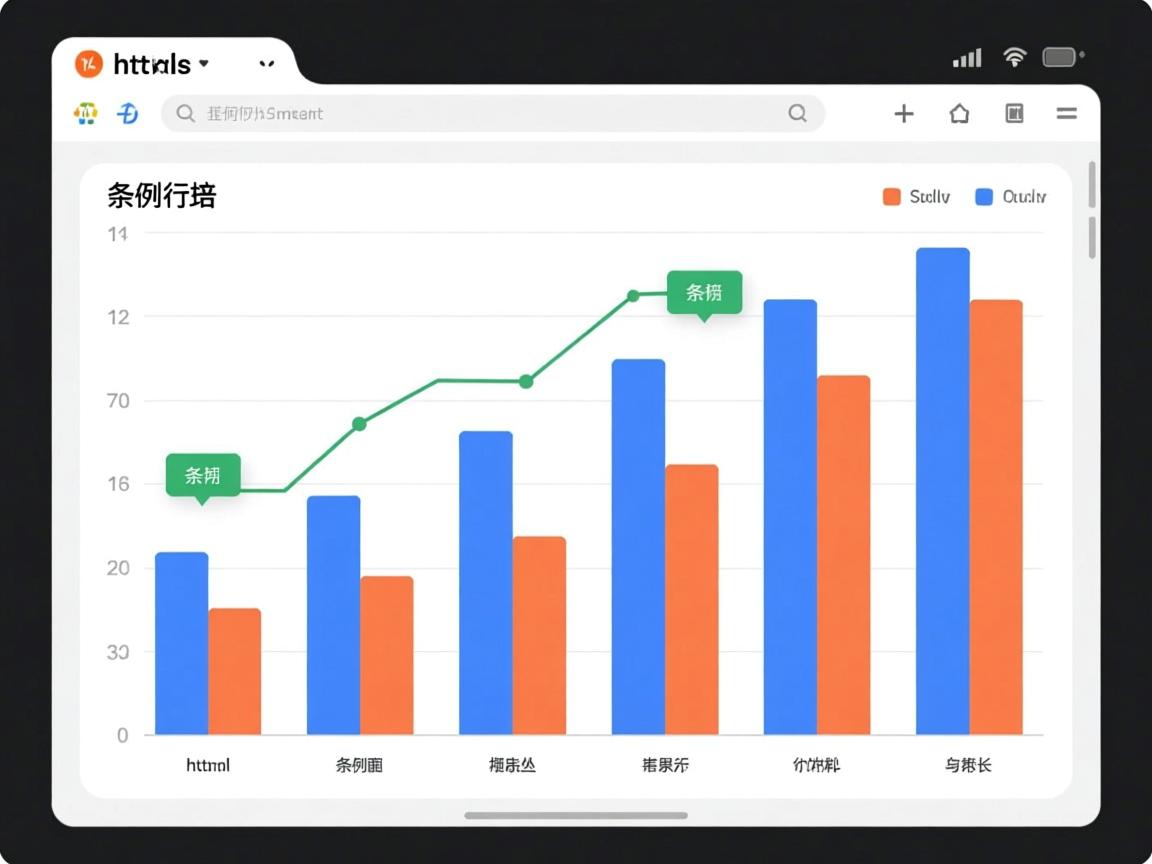Click the home icon in the toolbar
Viewport: 1152px width, 864px height.
coord(959,113)
